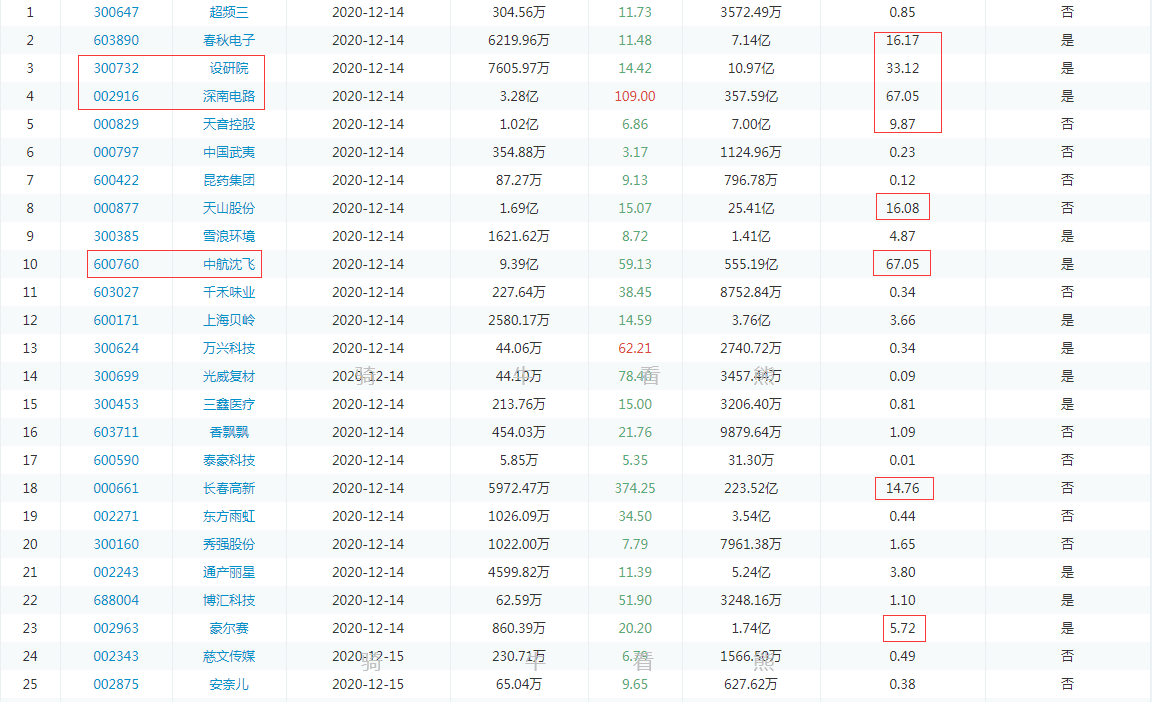The width and height of the screenshot is (1152, 702).
Task: Select 春秋电子 stock name
Action: point(227,40)
